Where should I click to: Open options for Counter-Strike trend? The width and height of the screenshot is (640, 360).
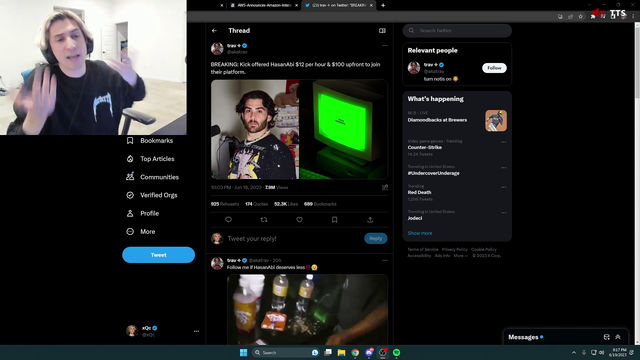coord(503,142)
